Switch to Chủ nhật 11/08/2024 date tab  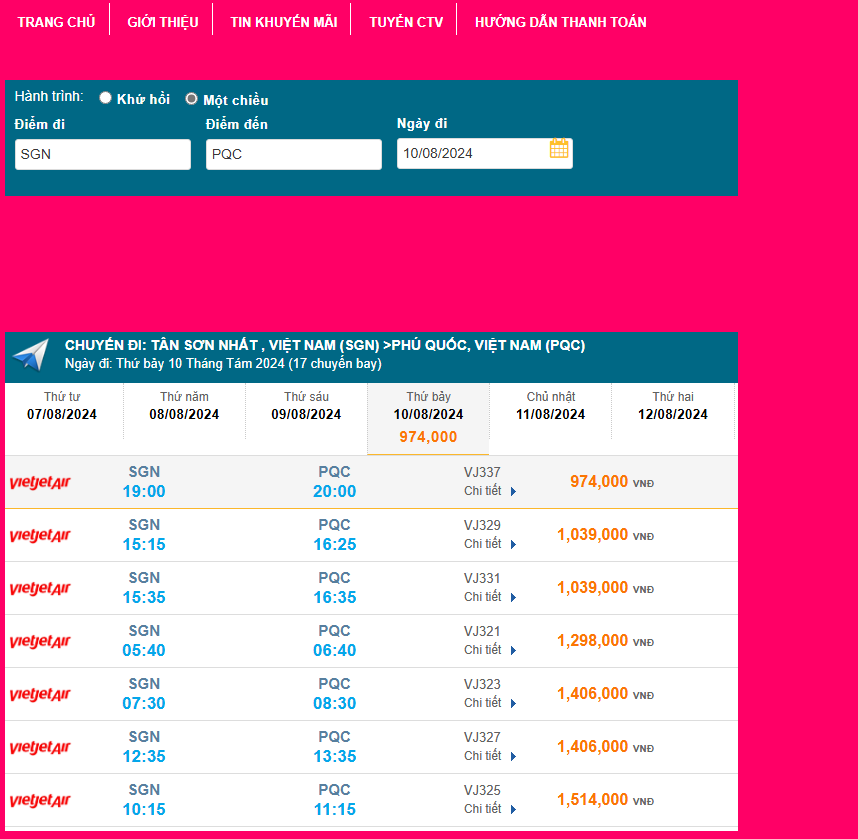click(x=550, y=406)
